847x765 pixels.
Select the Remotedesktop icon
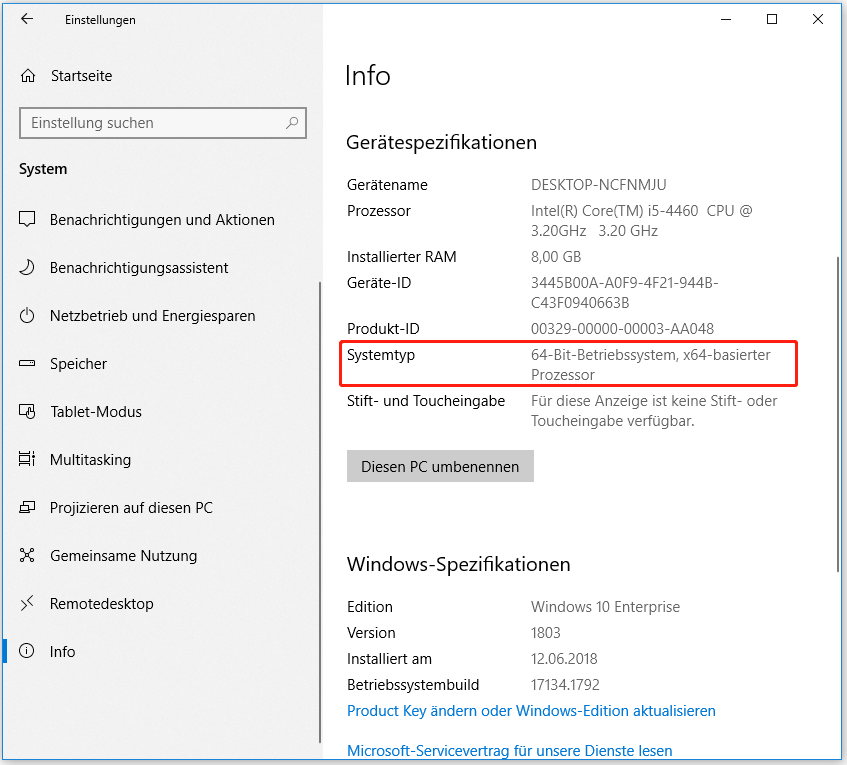click(x=28, y=603)
